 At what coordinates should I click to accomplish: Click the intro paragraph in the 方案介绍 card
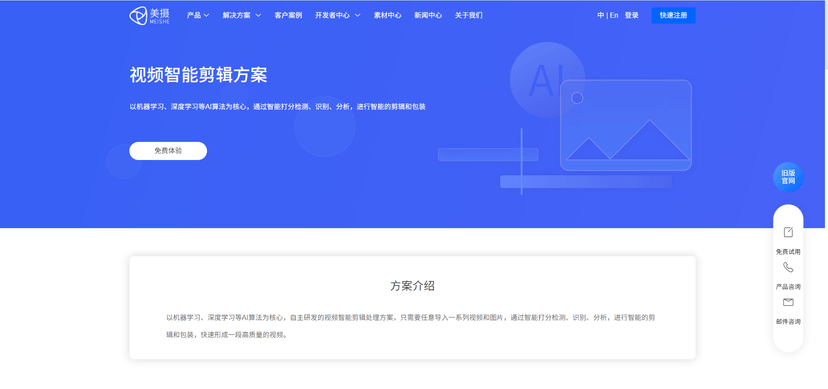411,326
